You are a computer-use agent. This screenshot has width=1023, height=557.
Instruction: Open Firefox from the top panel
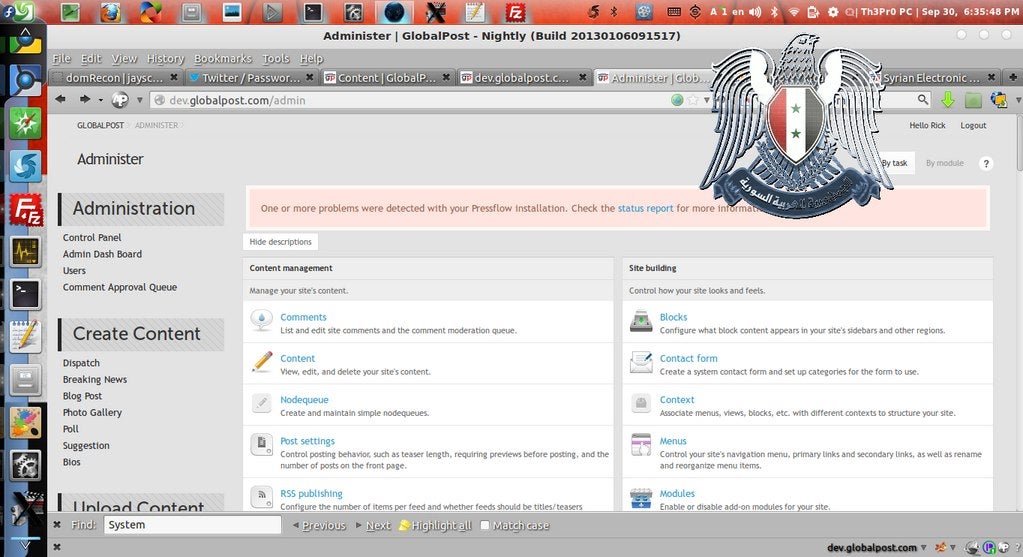(110, 12)
